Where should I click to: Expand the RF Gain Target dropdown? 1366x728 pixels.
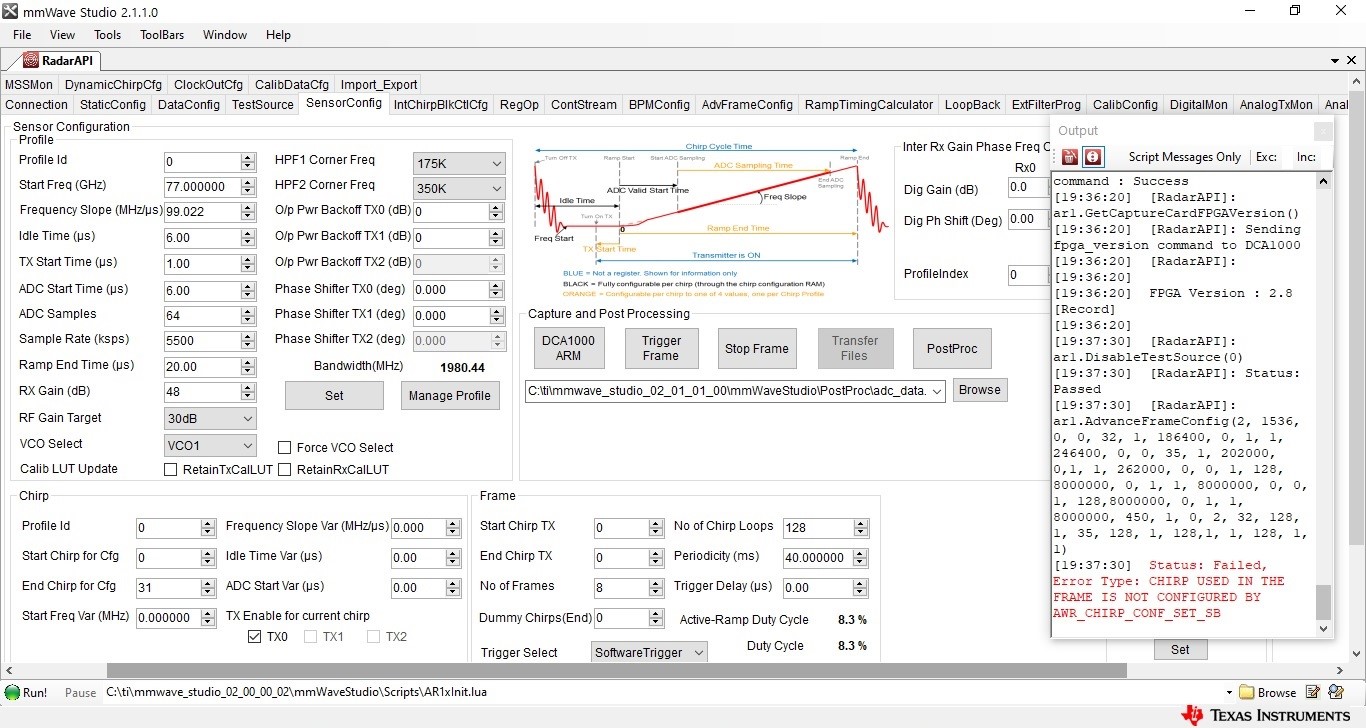[x=210, y=419]
